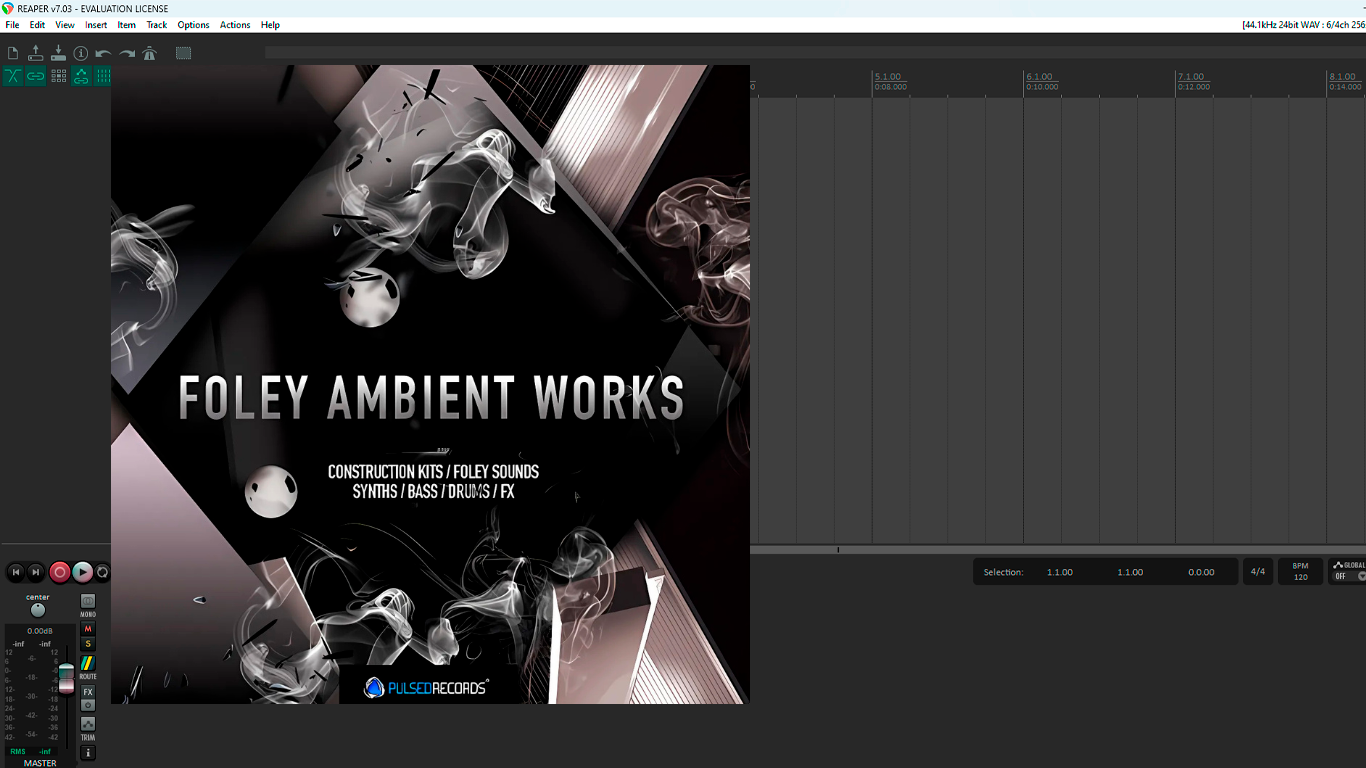This screenshot has height=768, width=1366.
Task: Click the 4/4 time signature box
Action: tap(1258, 572)
